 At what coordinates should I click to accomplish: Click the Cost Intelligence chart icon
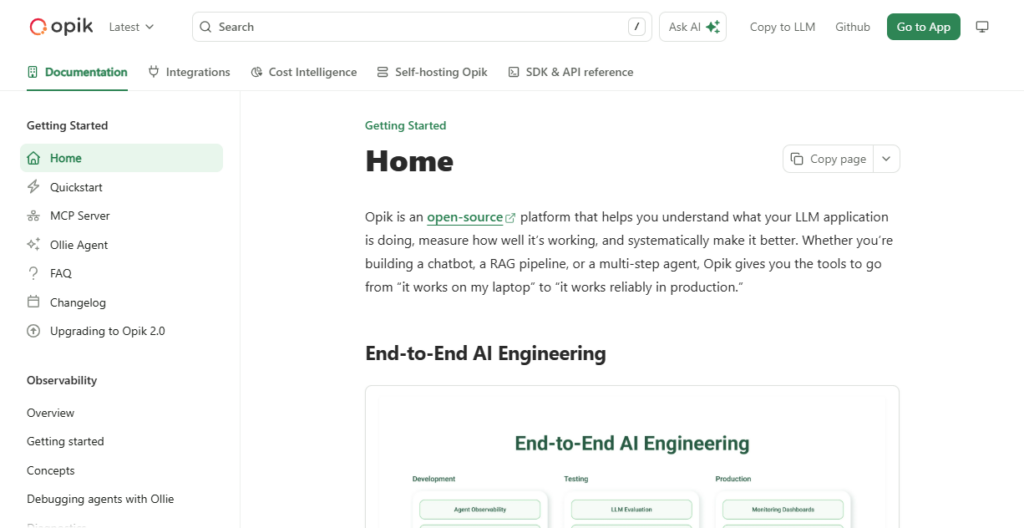coord(257,72)
